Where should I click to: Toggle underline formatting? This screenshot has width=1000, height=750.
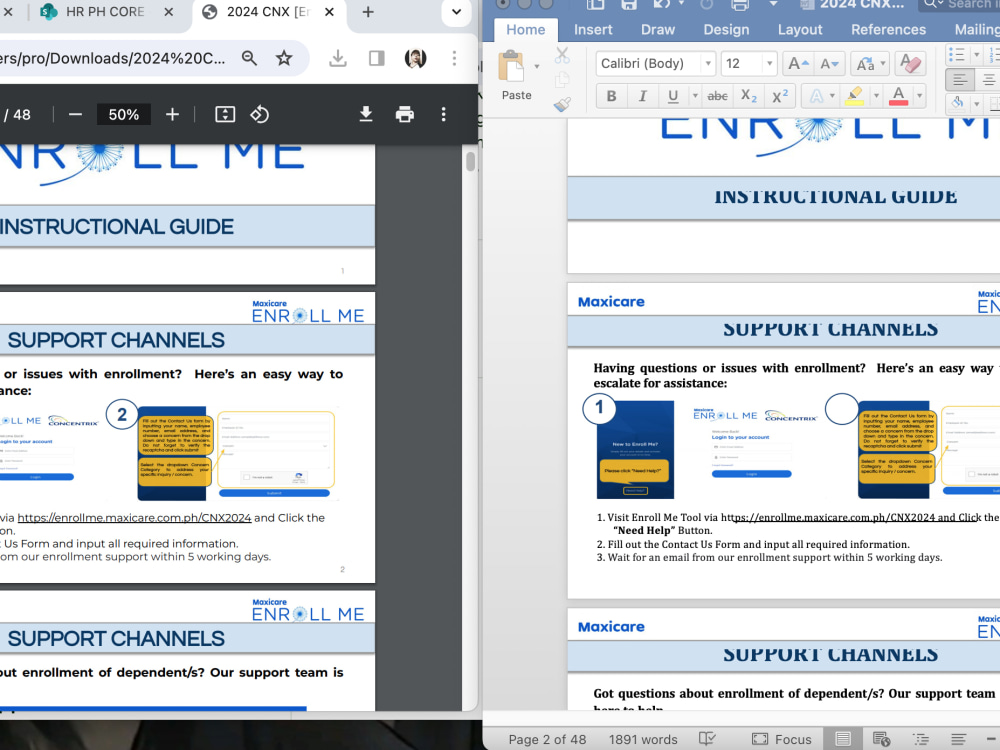pos(673,96)
